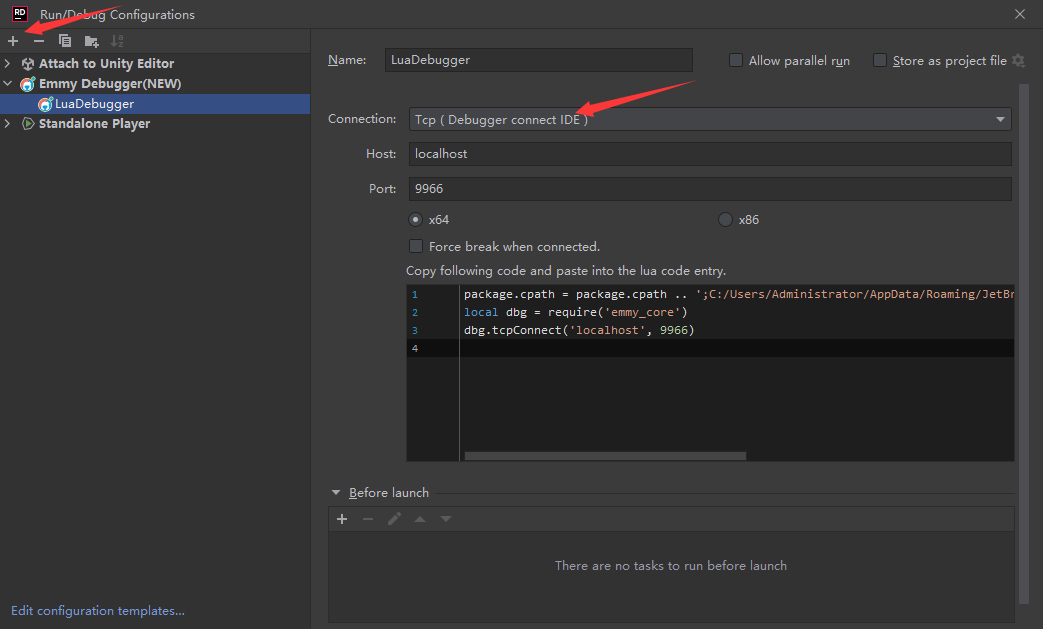Image resolution: width=1043 pixels, height=629 pixels.
Task: Create a new configuration folder
Action: [91, 41]
